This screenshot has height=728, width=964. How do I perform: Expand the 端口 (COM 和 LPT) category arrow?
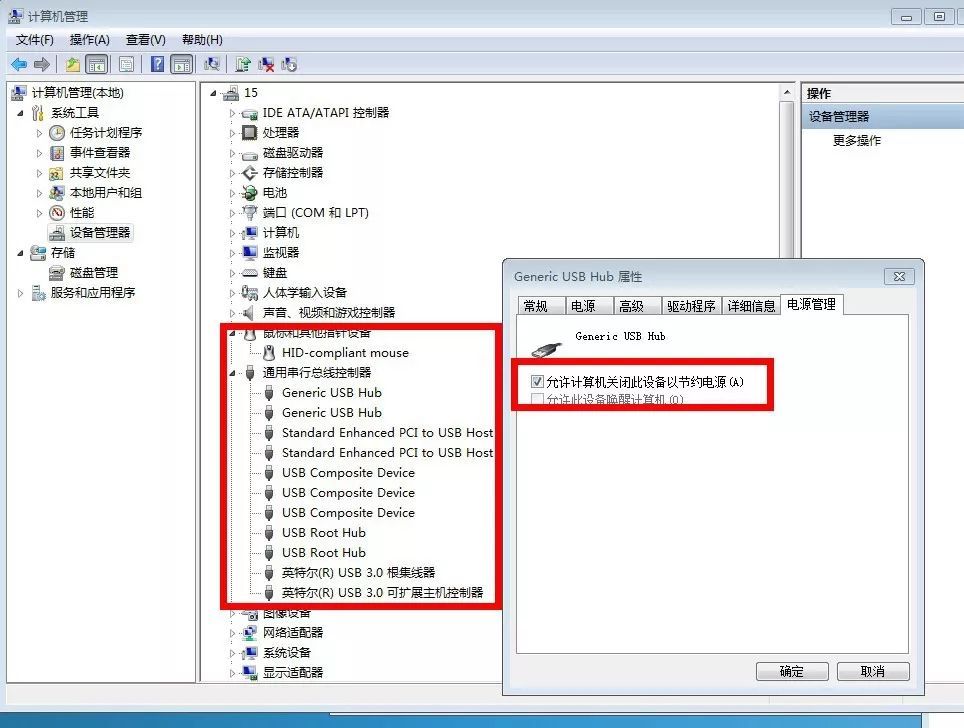[232, 213]
